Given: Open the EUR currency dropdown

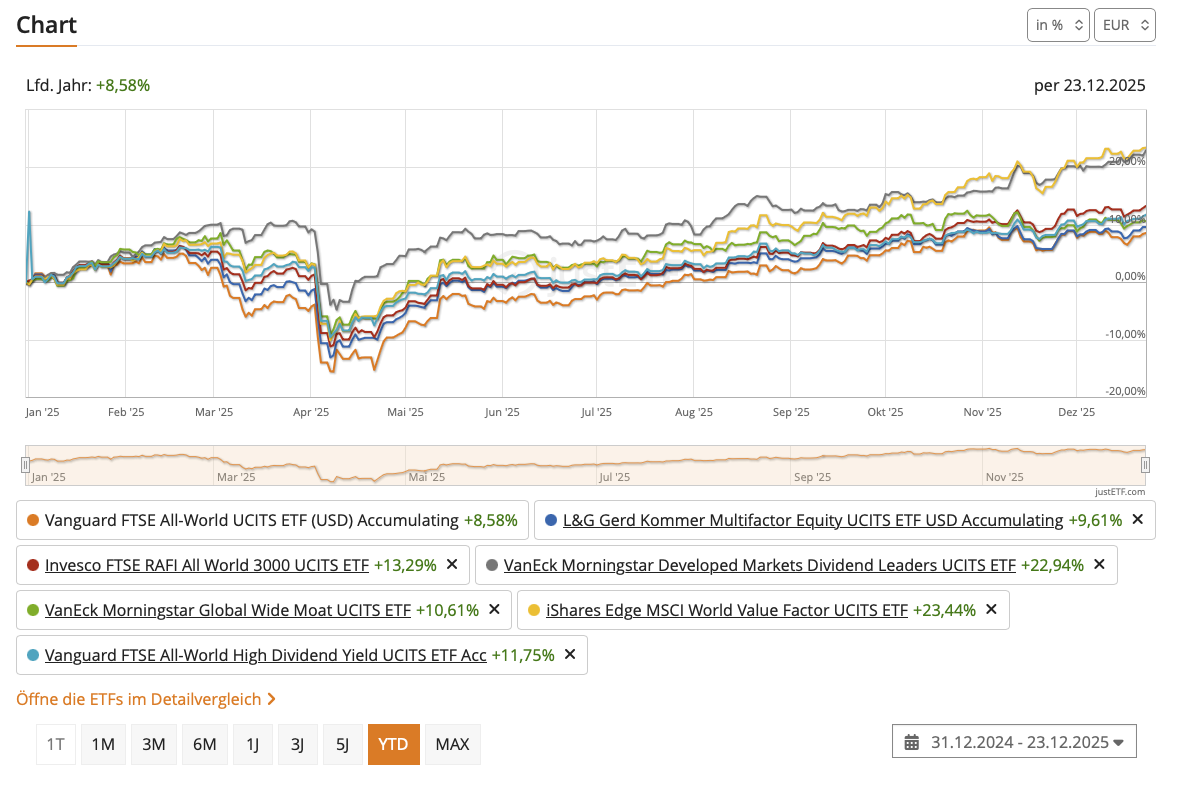Looking at the screenshot, I should point(1125,25).
